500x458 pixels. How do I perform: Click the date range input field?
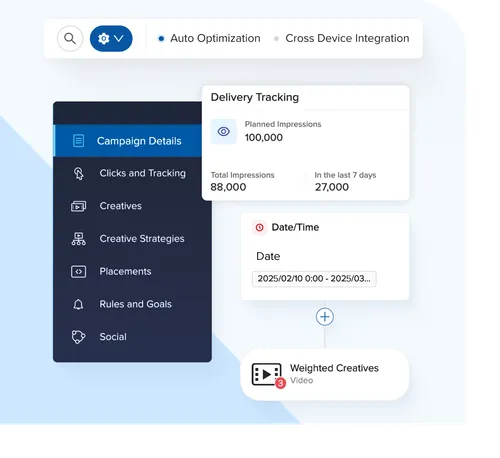(x=314, y=279)
